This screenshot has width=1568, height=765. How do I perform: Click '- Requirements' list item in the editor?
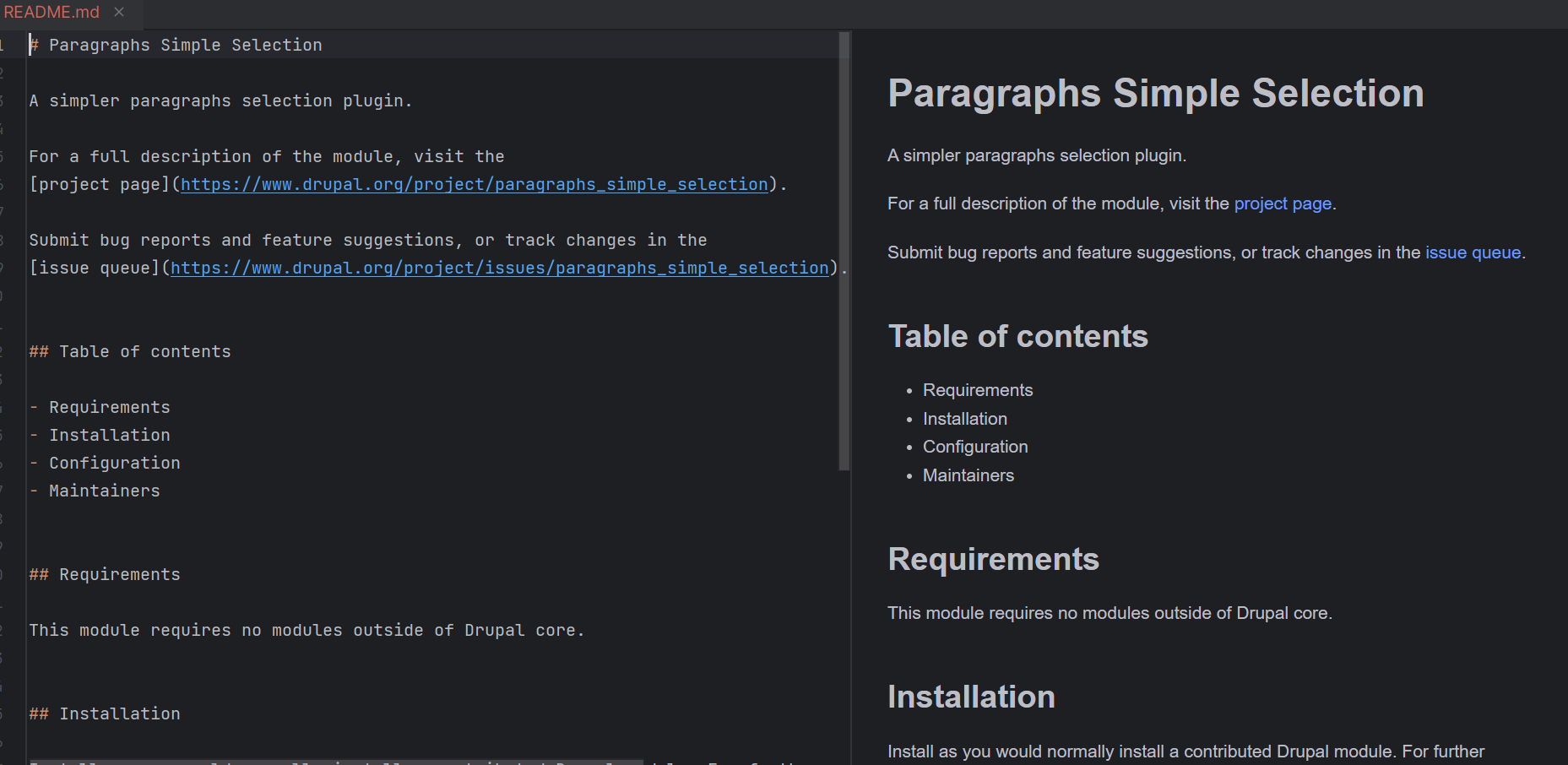tap(109, 407)
